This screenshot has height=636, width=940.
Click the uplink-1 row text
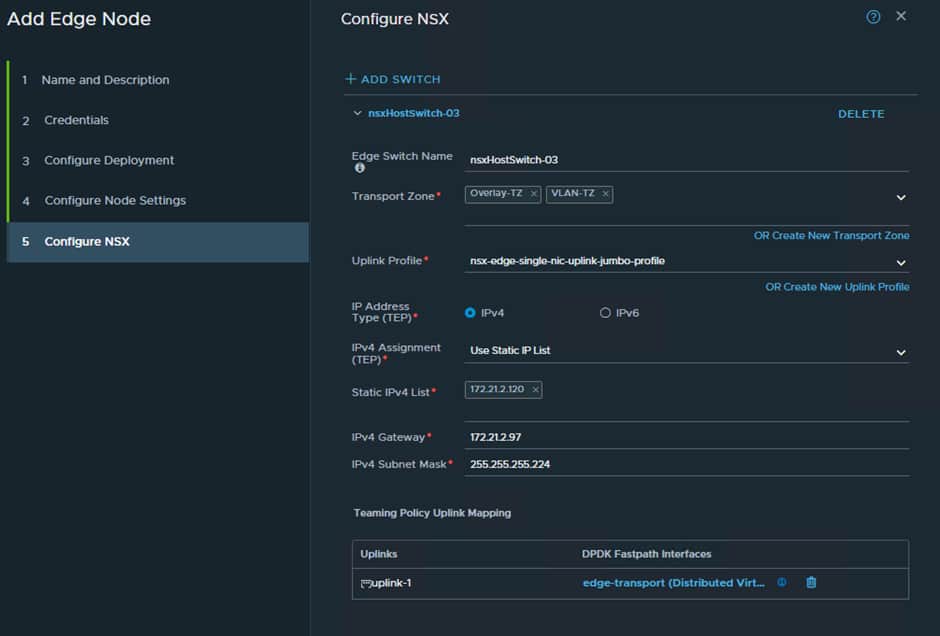tap(391, 583)
